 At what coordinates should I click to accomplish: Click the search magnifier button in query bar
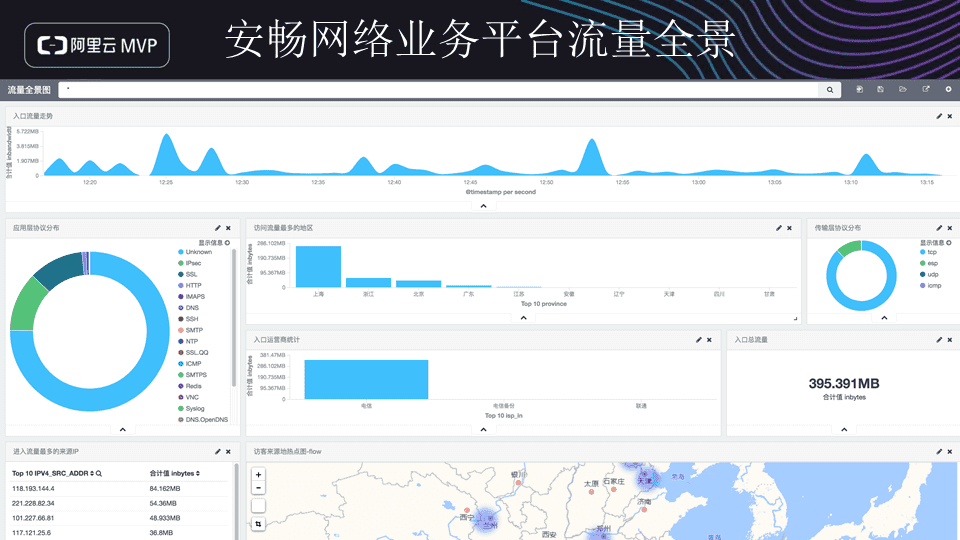[830, 90]
